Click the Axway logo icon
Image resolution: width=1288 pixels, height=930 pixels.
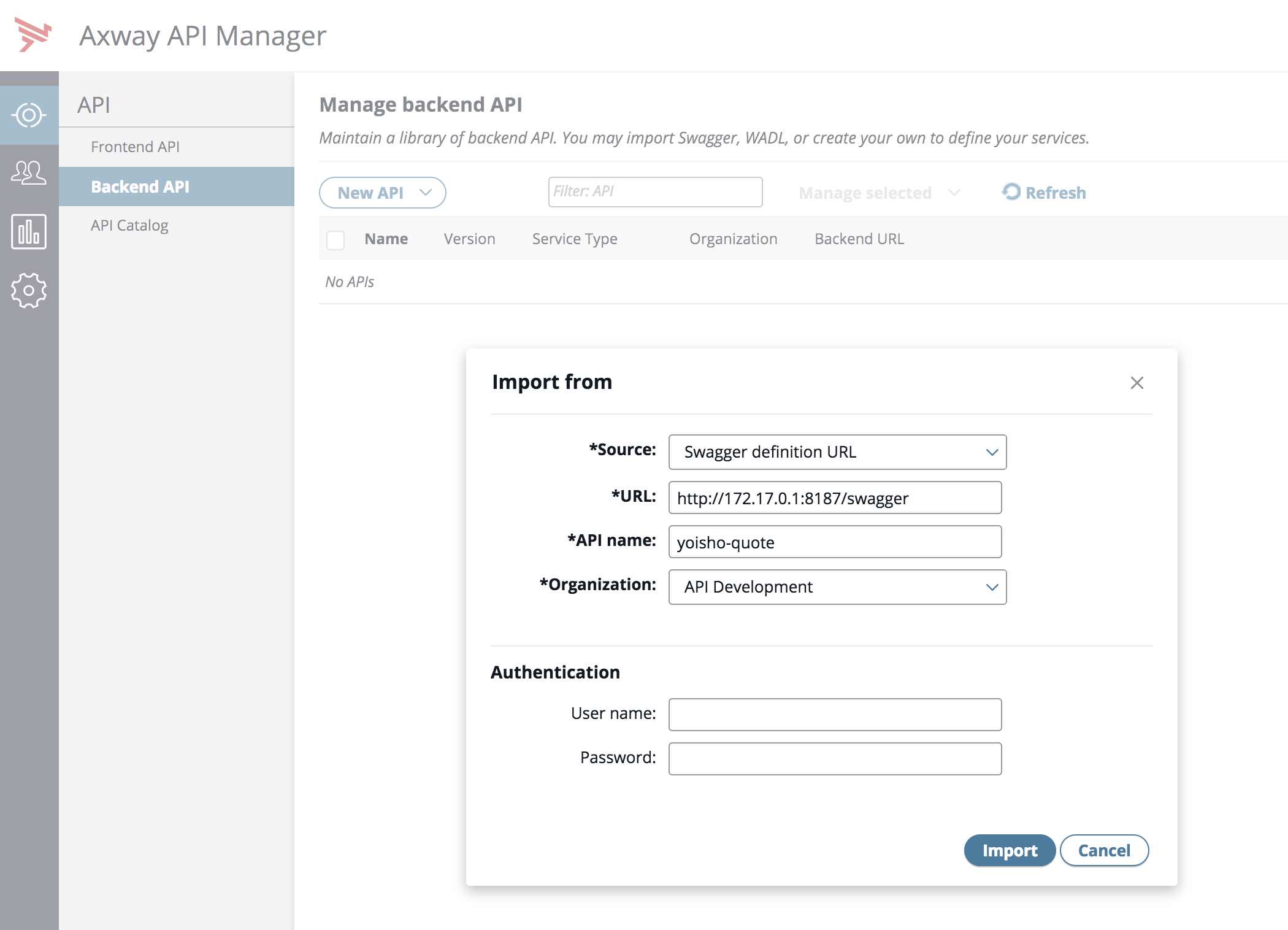click(x=33, y=35)
